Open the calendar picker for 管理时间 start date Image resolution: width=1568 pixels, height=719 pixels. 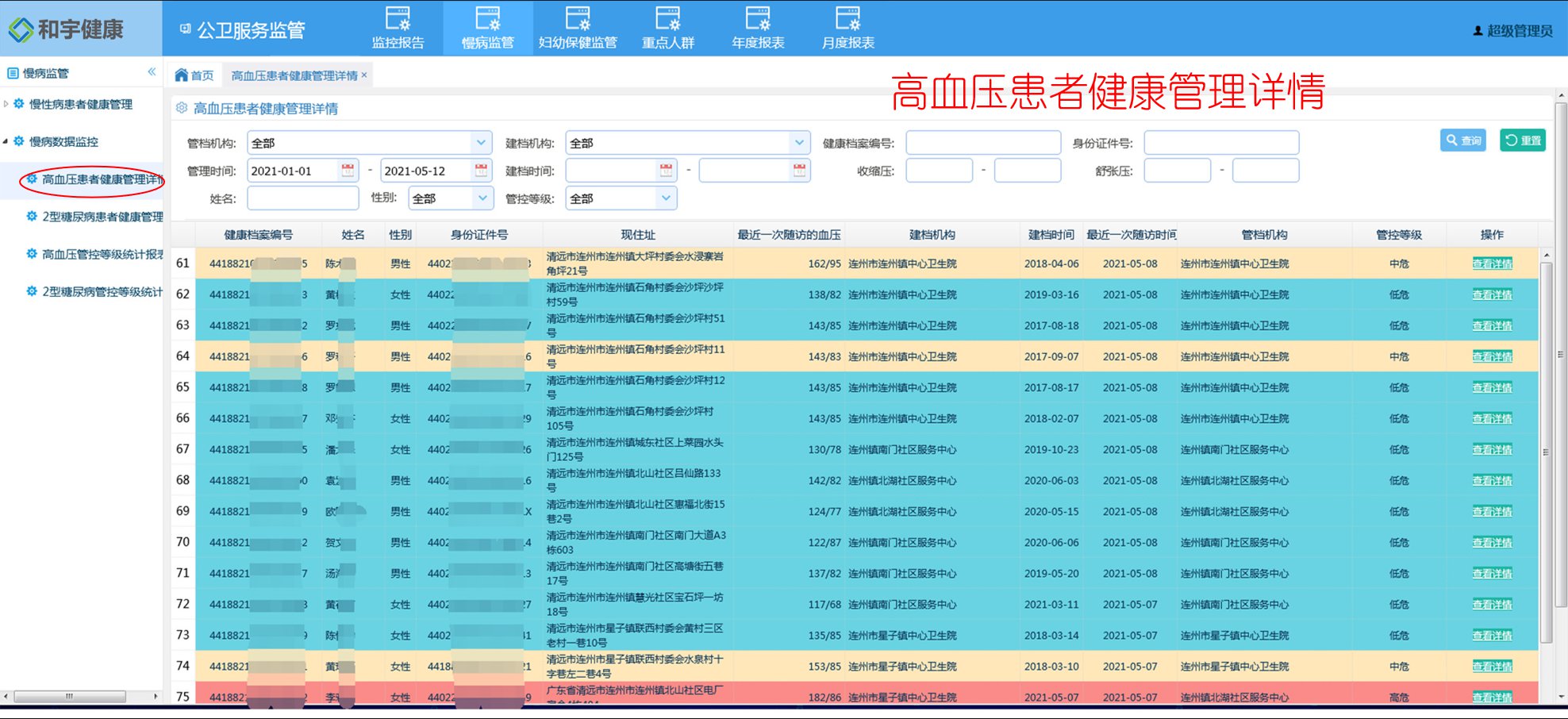pos(346,170)
